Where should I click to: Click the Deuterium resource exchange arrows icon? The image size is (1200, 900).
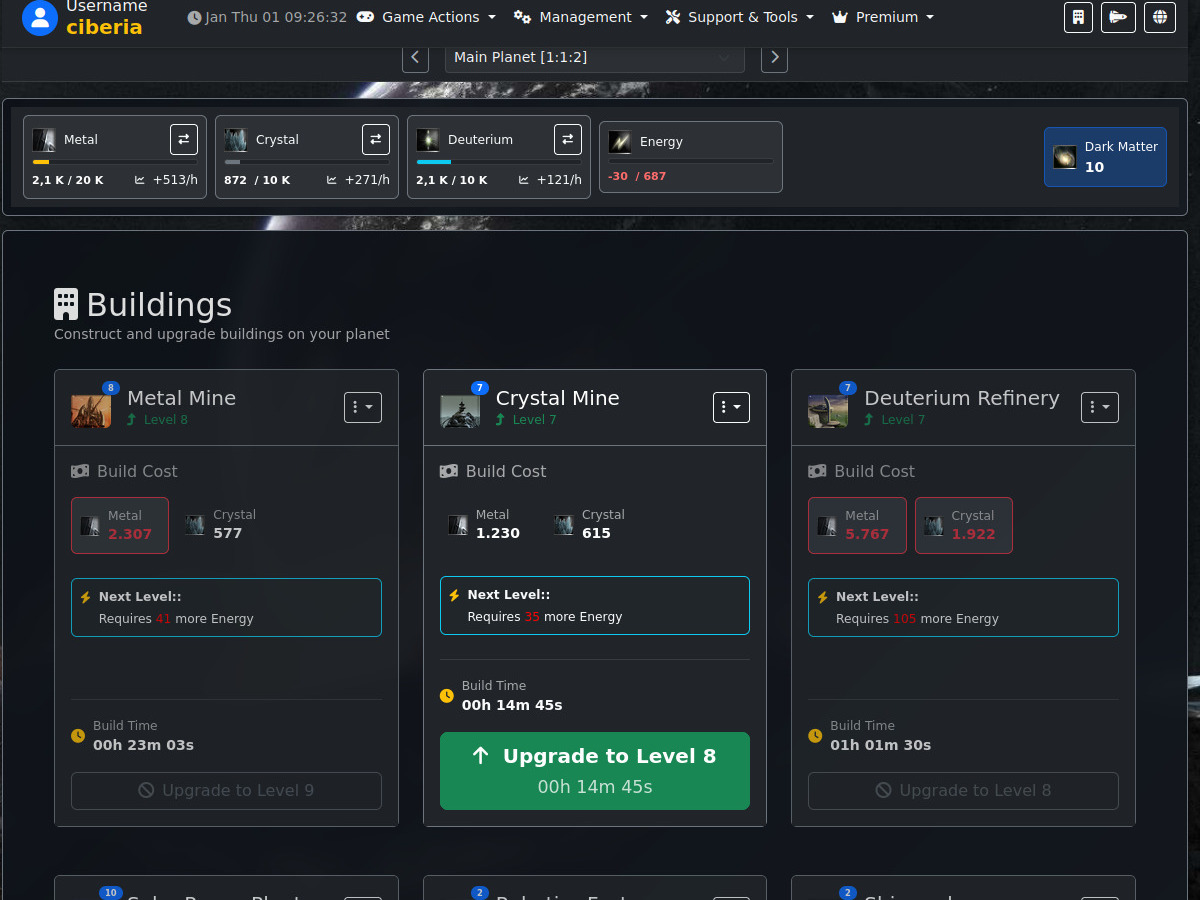pyautogui.click(x=568, y=140)
